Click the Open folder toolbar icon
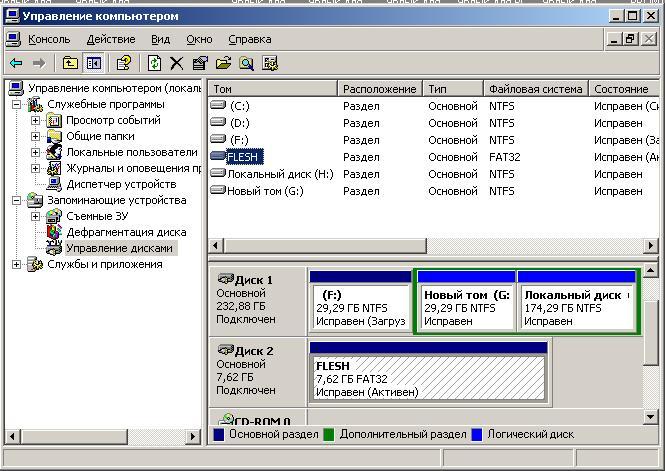Screen dimensions: 665x471 pos(223,63)
